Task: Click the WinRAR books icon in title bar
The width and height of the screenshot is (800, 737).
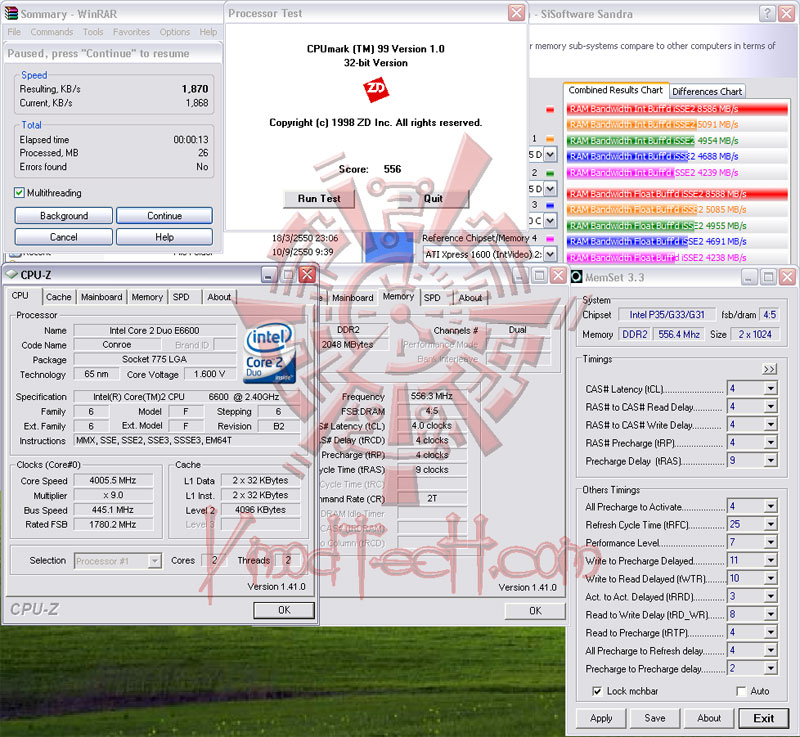Action: point(11,13)
